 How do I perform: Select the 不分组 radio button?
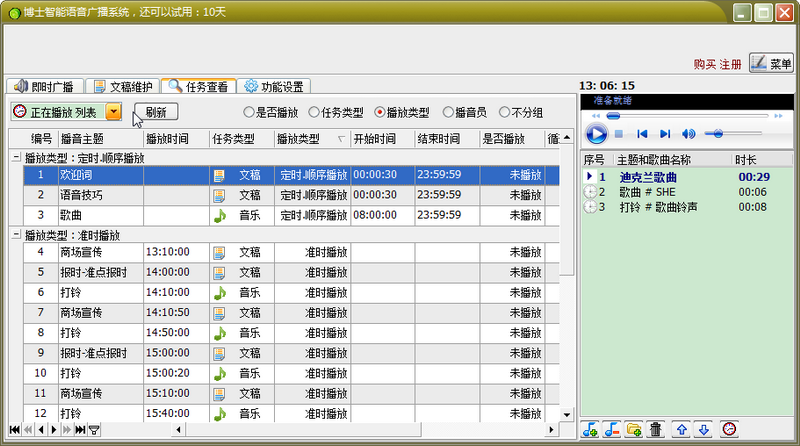[504, 112]
